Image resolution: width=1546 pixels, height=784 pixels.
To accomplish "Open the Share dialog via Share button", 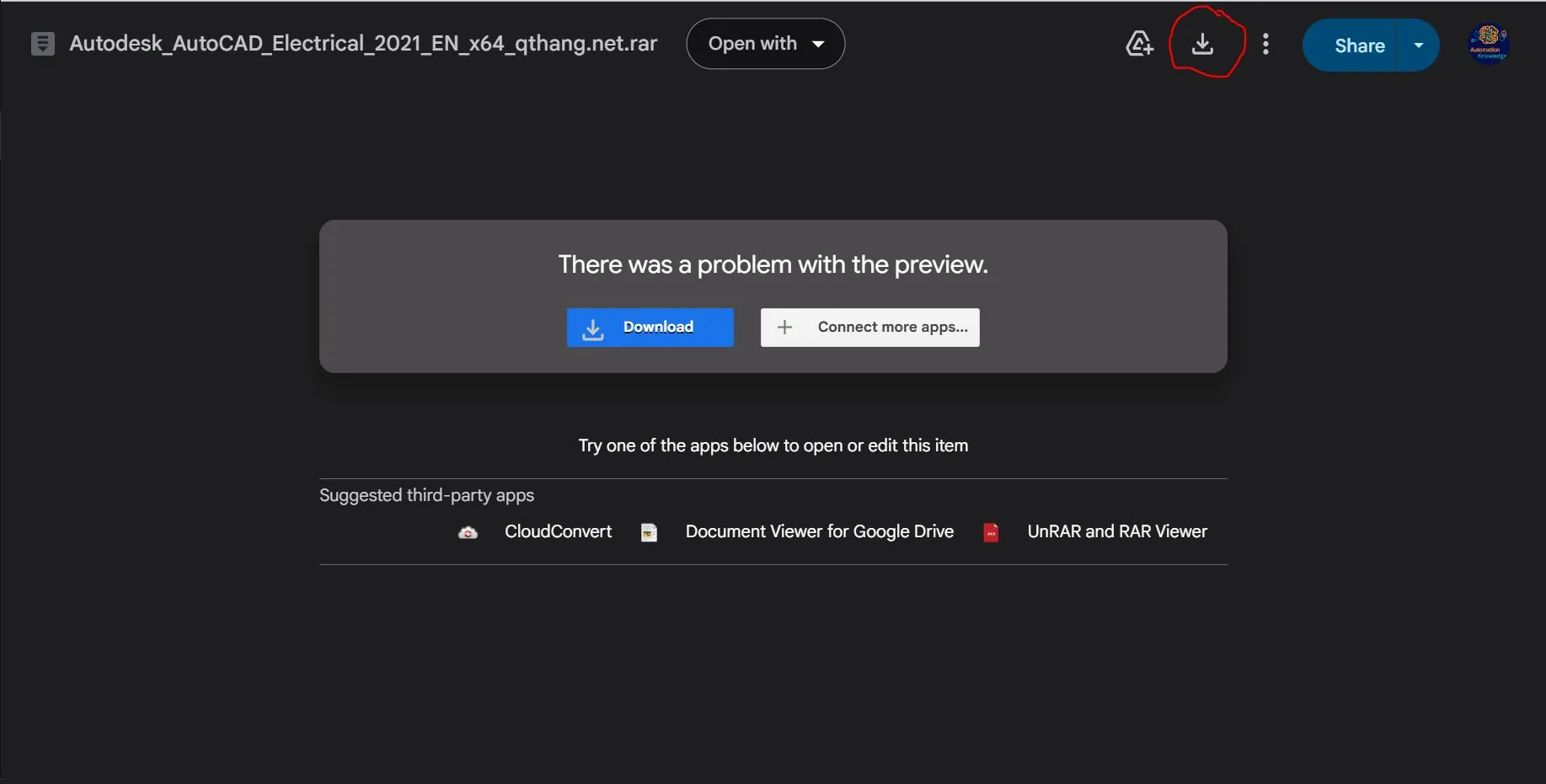I will click(1357, 45).
